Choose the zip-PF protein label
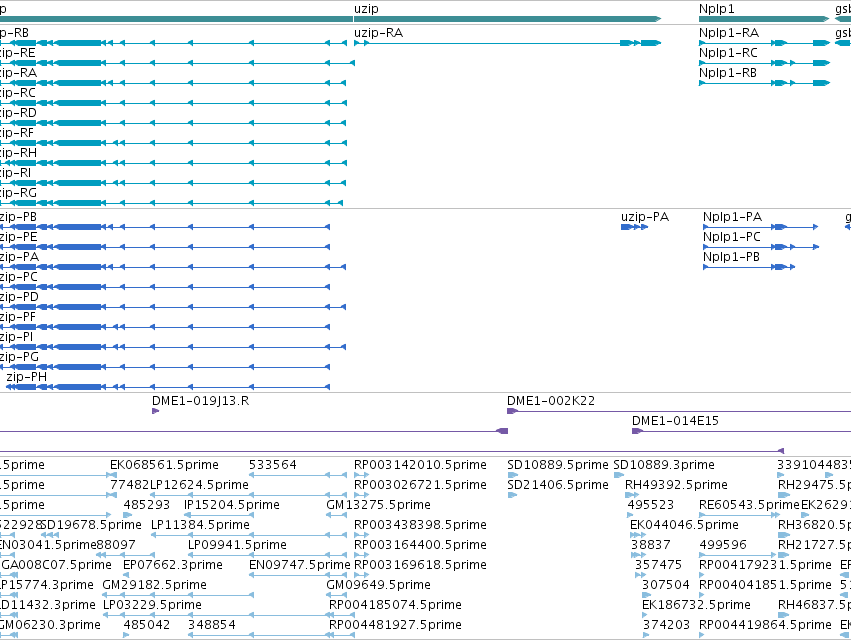 tap(18, 317)
